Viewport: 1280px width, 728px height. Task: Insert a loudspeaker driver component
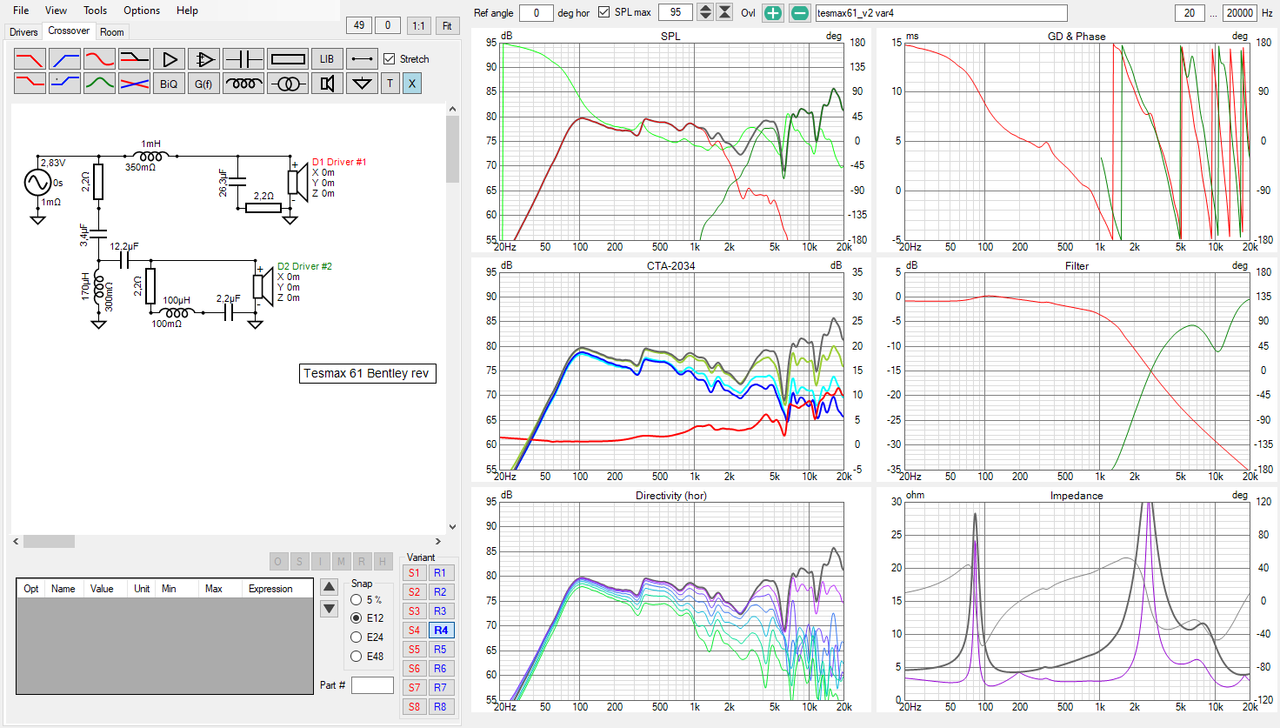click(x=327, y=84)
